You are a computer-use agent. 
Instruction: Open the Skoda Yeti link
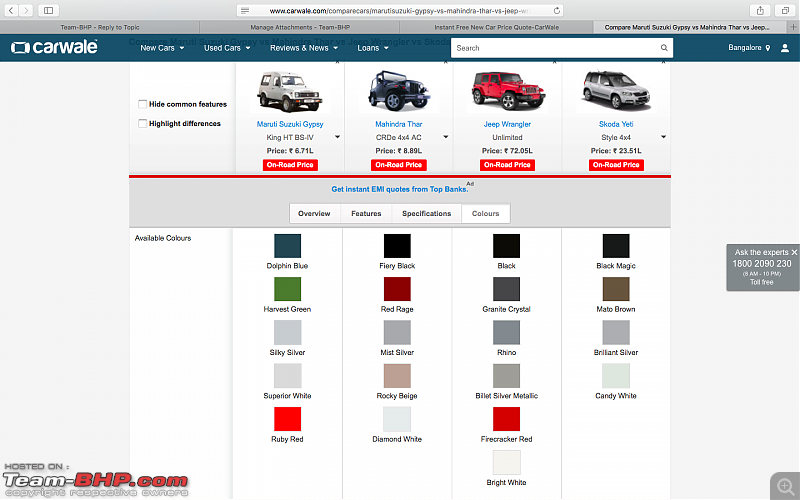click(x=616, y=124)
